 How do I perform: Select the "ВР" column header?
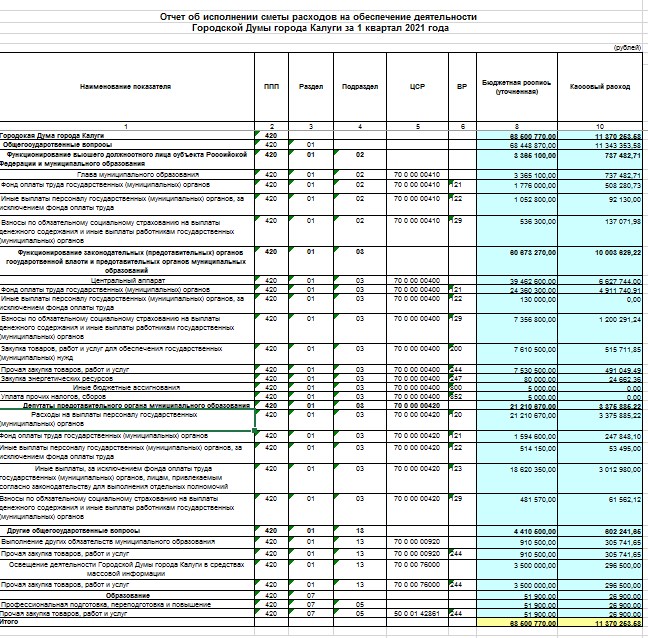462,87
